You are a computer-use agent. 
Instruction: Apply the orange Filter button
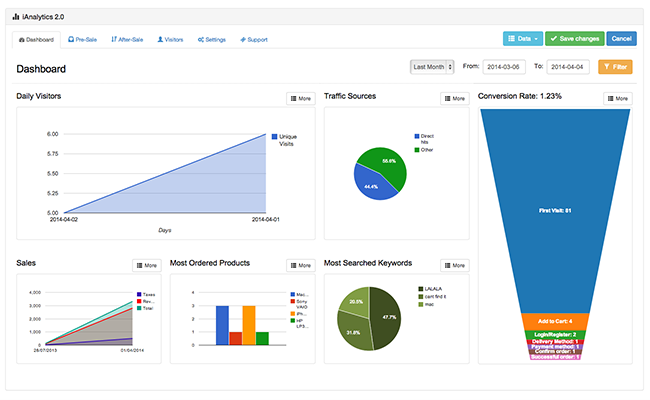[x=615, y=67]
